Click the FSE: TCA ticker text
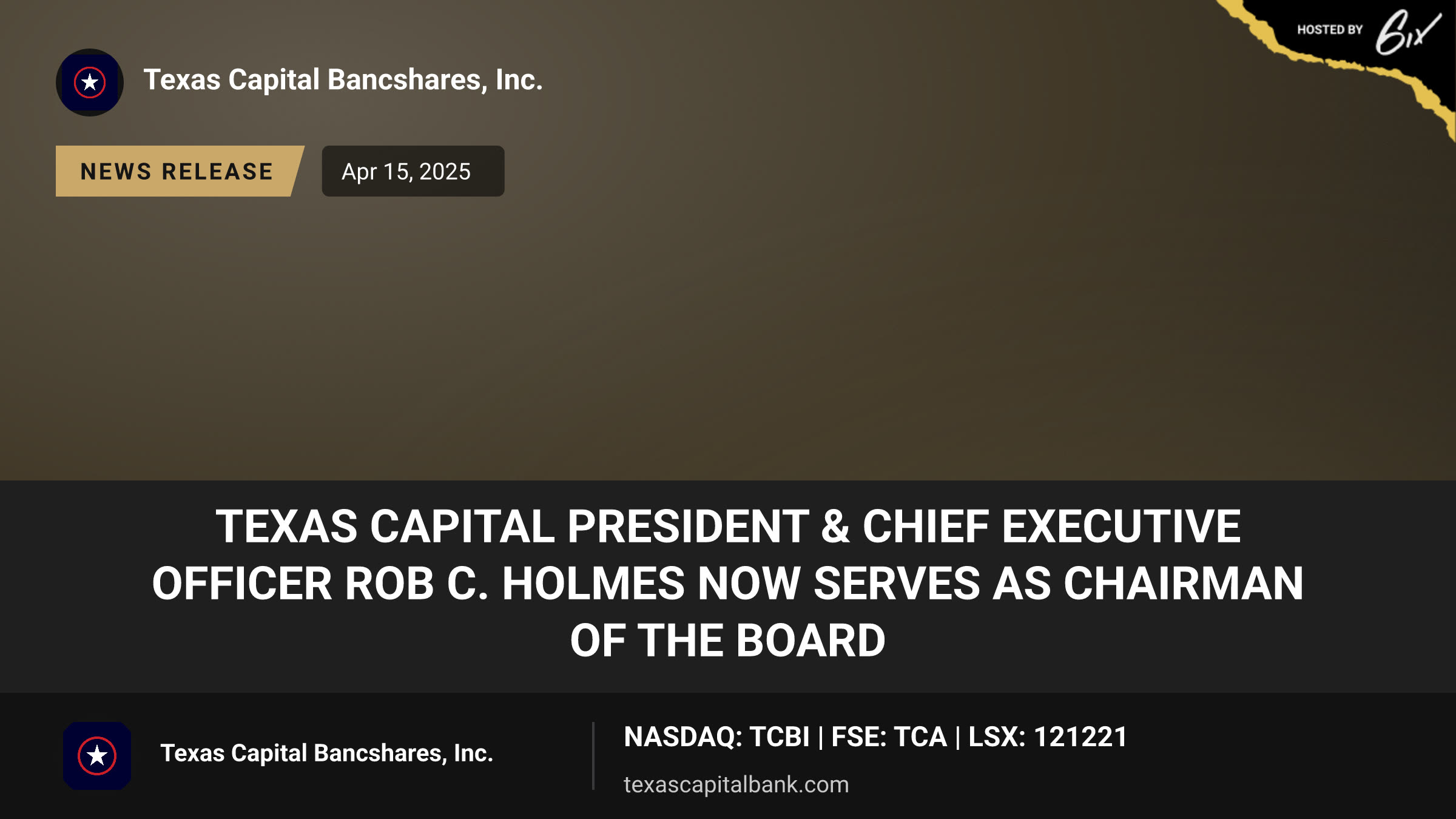The width and height of the screenshot is (1456, 819). [889, 737]
